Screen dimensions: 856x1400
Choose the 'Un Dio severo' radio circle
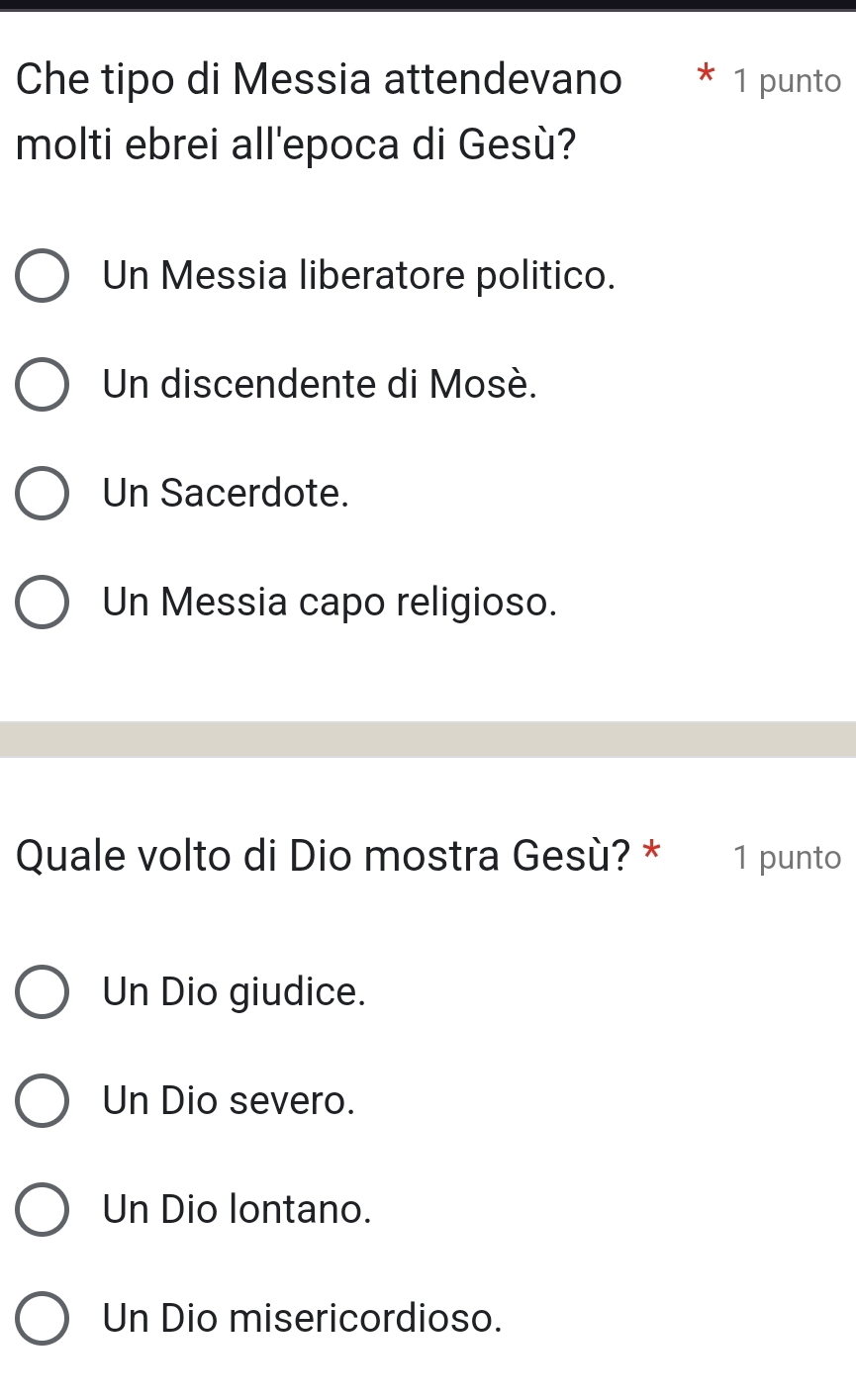point(43,1100)
